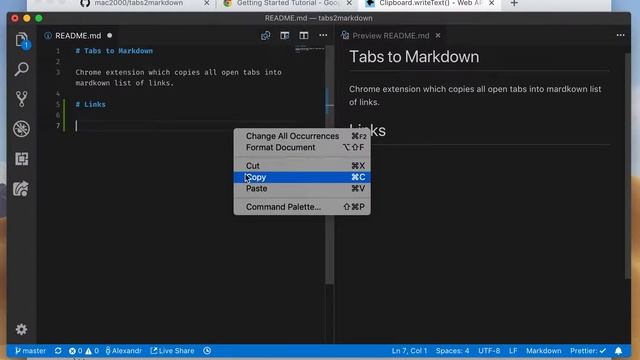Open the Manage gear at sidebar bottom
The width and height of the screenshot is (640, 360).
click(x=22, y=329)
